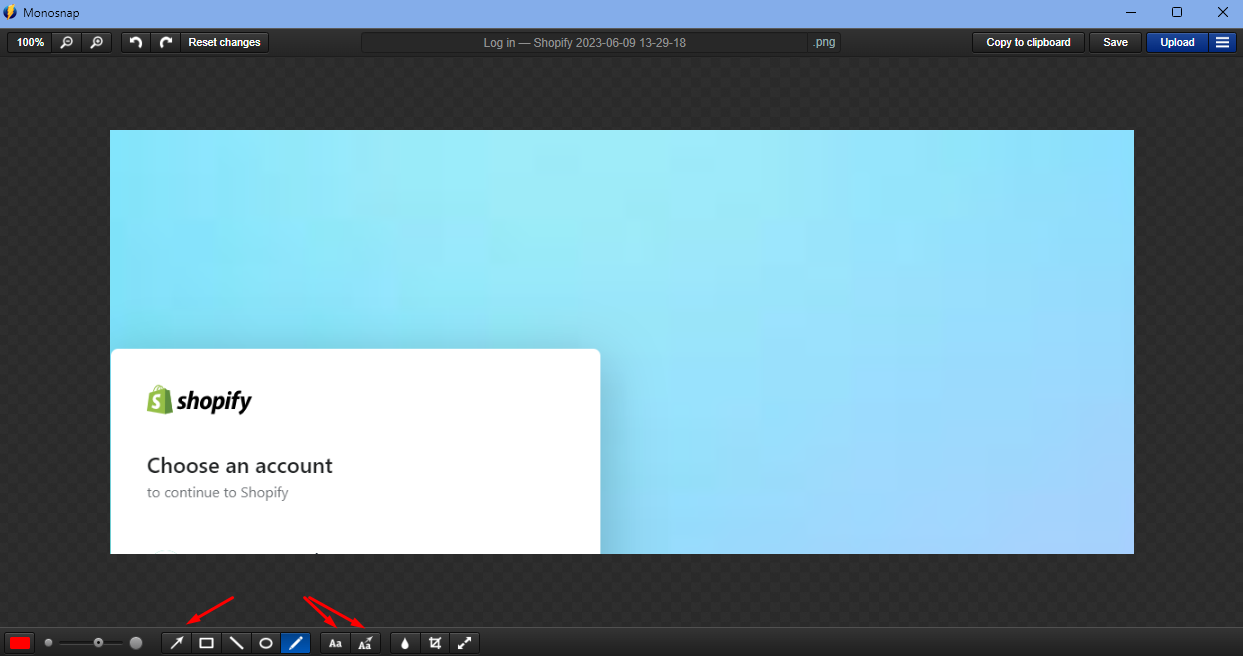Click the .png format label
1243x656 pixels.
coord(824,42)
